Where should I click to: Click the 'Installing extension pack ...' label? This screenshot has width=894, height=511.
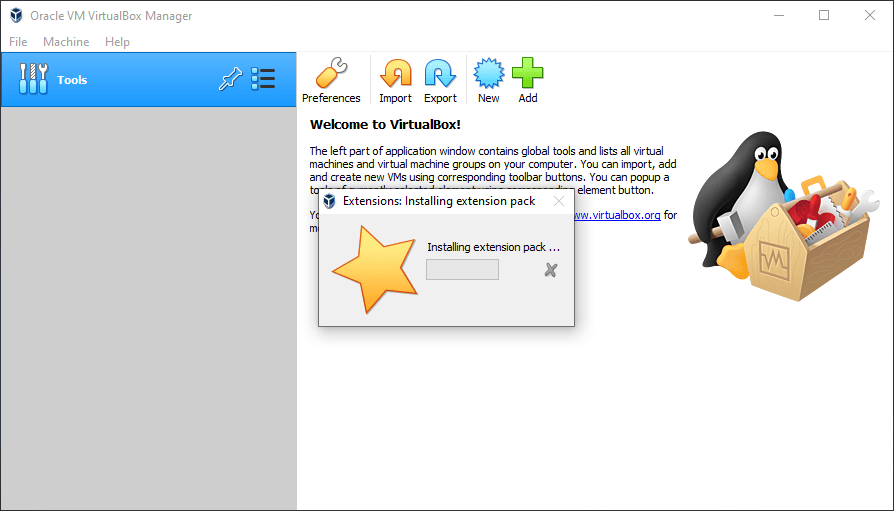tap(493, 247)
